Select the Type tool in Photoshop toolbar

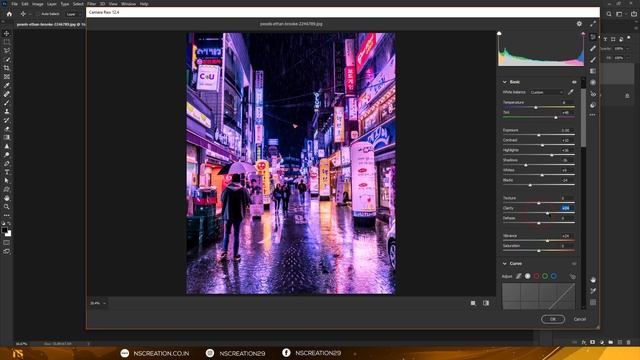point(7,172)
